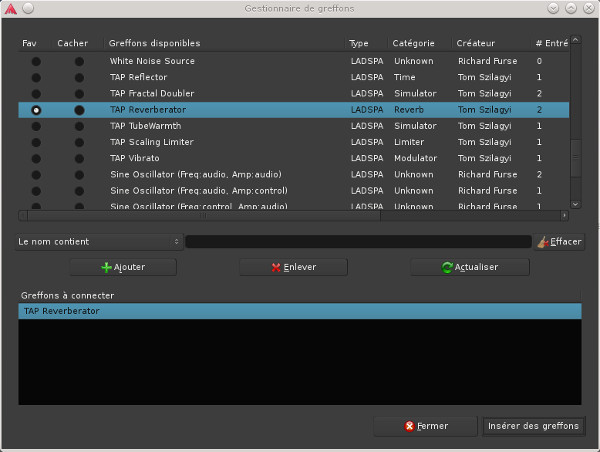Viewport: 600px width, 452px height.
Task: Click in the plugin name search field
Action: coord(358,242)
